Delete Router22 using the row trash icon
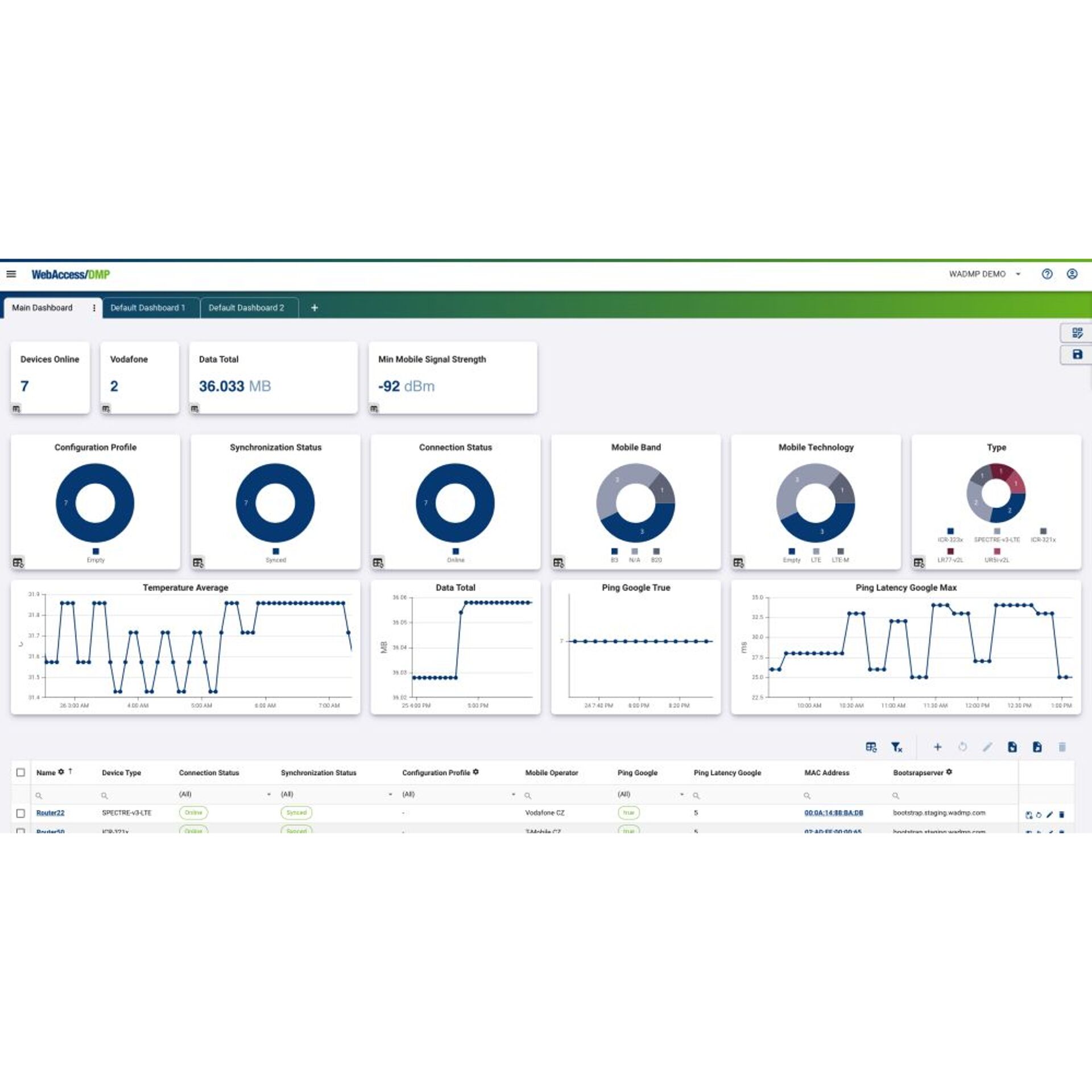 (x=1061, y=815)
